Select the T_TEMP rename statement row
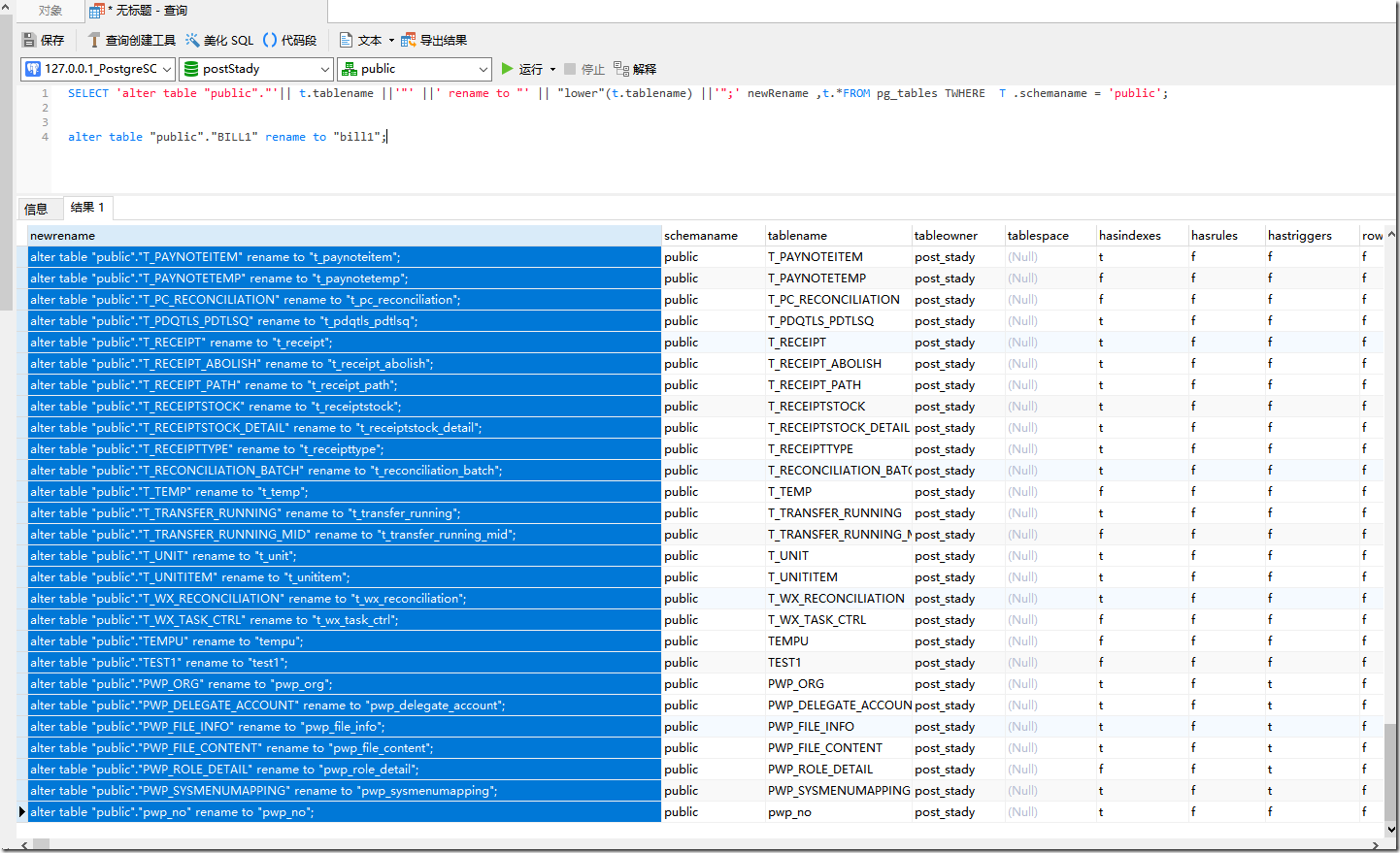The image size is (1400, 853). (x=344, y=492)
